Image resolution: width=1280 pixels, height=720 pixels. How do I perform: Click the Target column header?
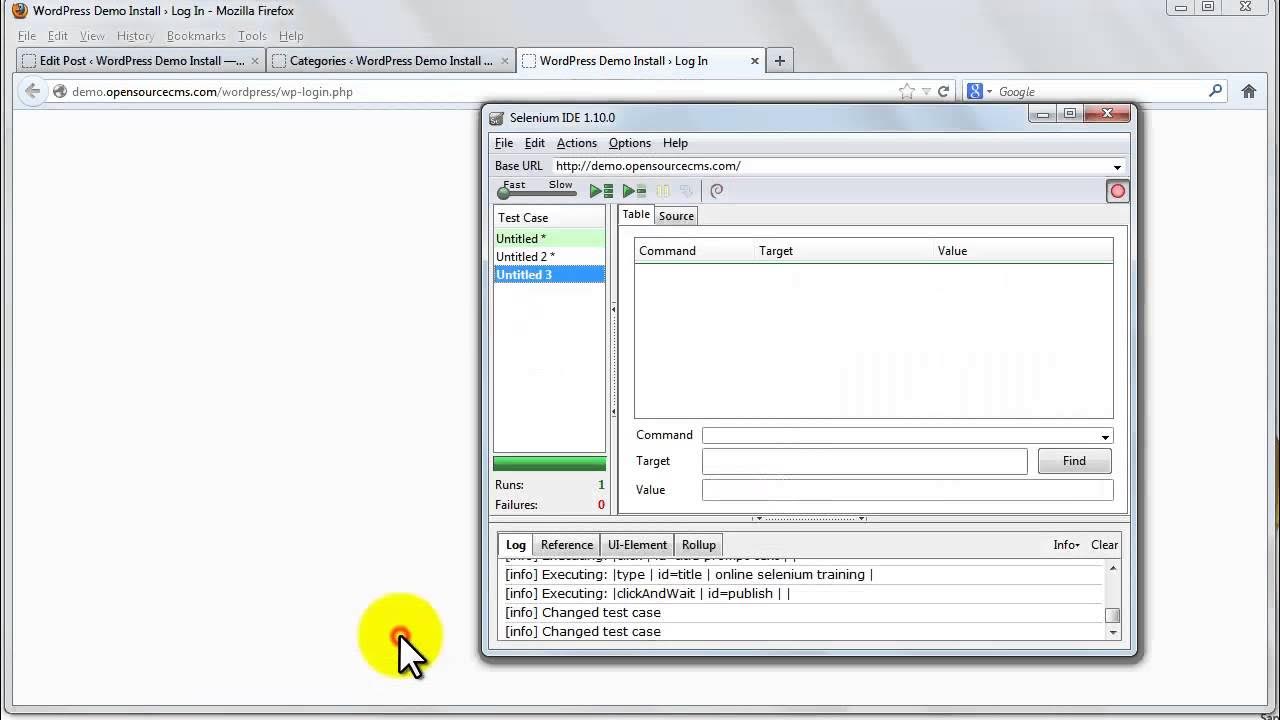point(844,251)
